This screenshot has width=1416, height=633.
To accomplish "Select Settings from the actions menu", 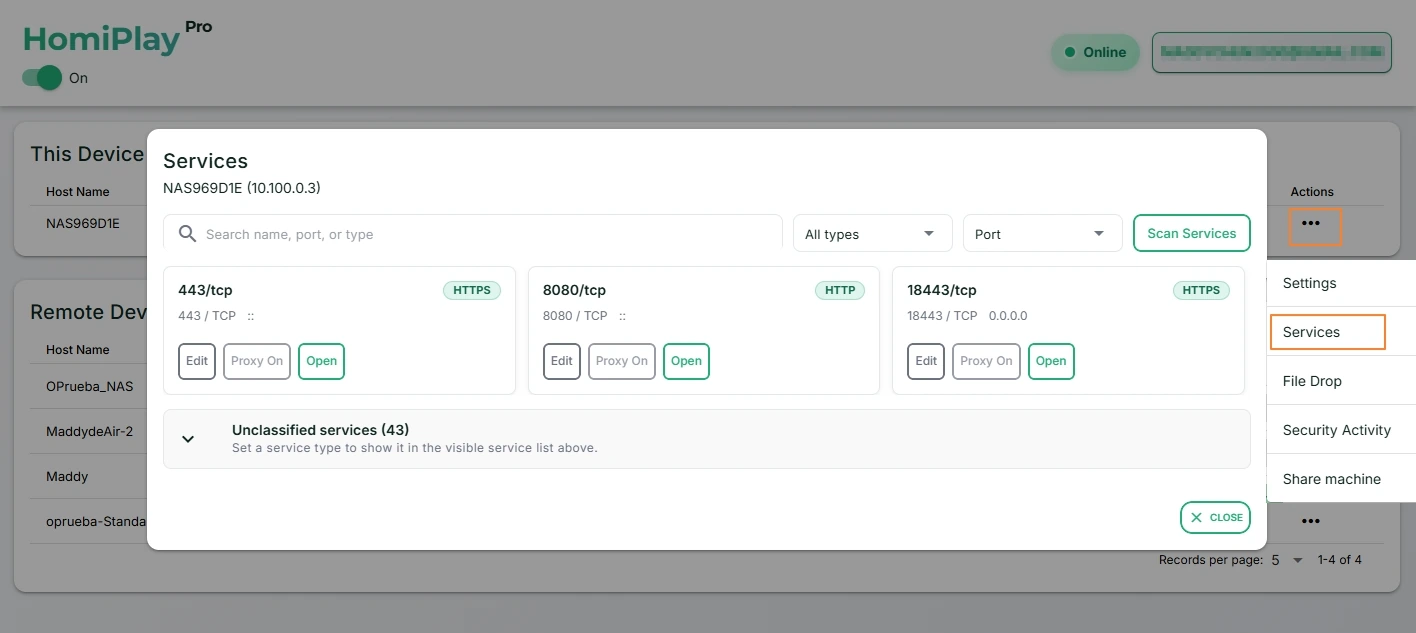I will (x=1341, y=283).
